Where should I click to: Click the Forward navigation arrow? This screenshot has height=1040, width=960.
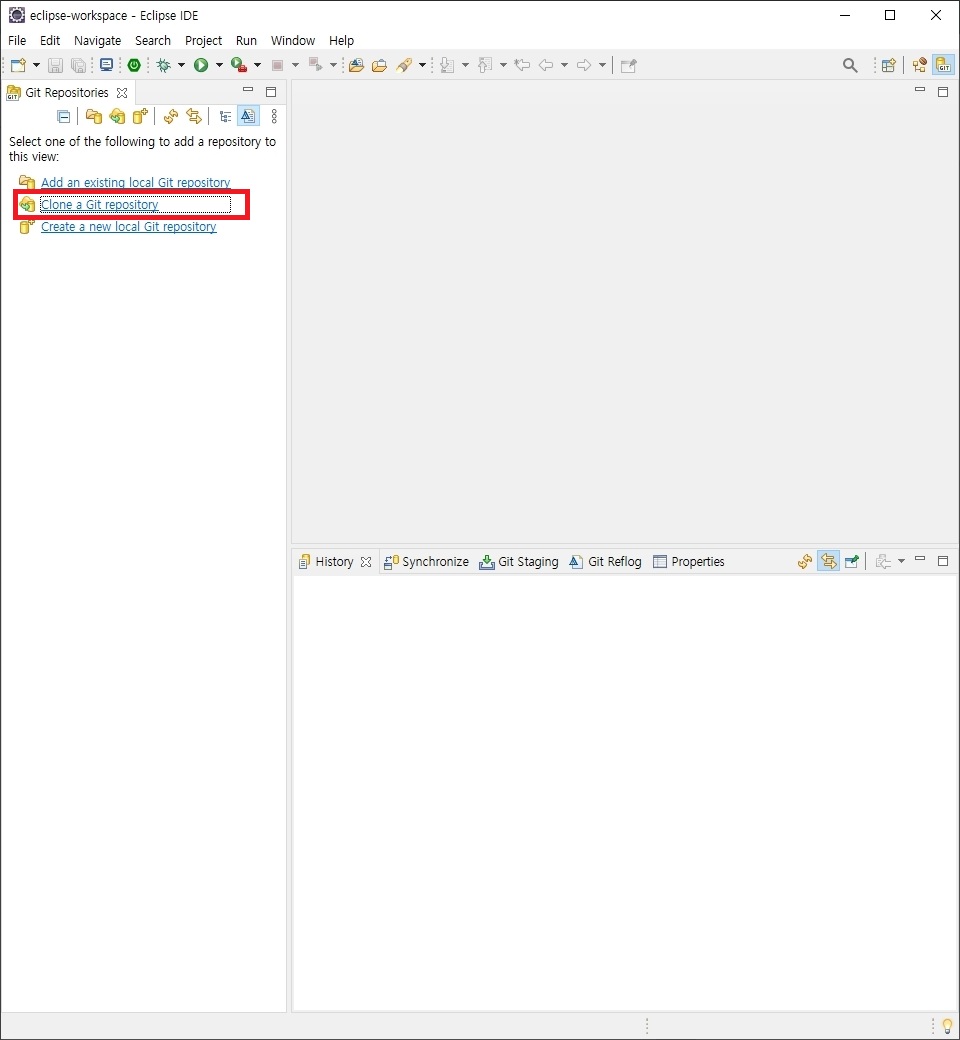click(x=584, y=65)
